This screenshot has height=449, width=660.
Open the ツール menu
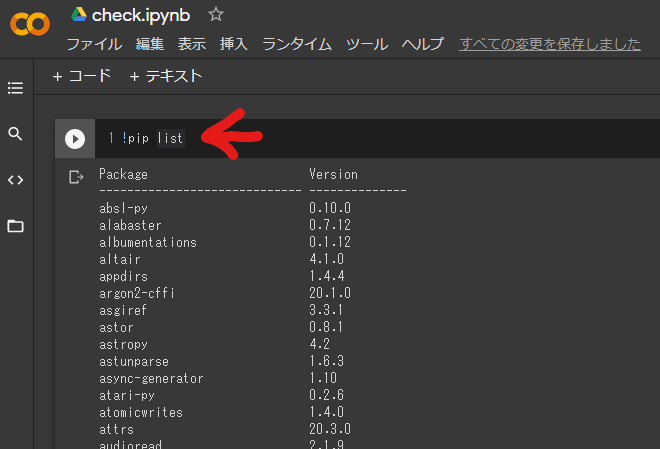(x=367, y=44)
